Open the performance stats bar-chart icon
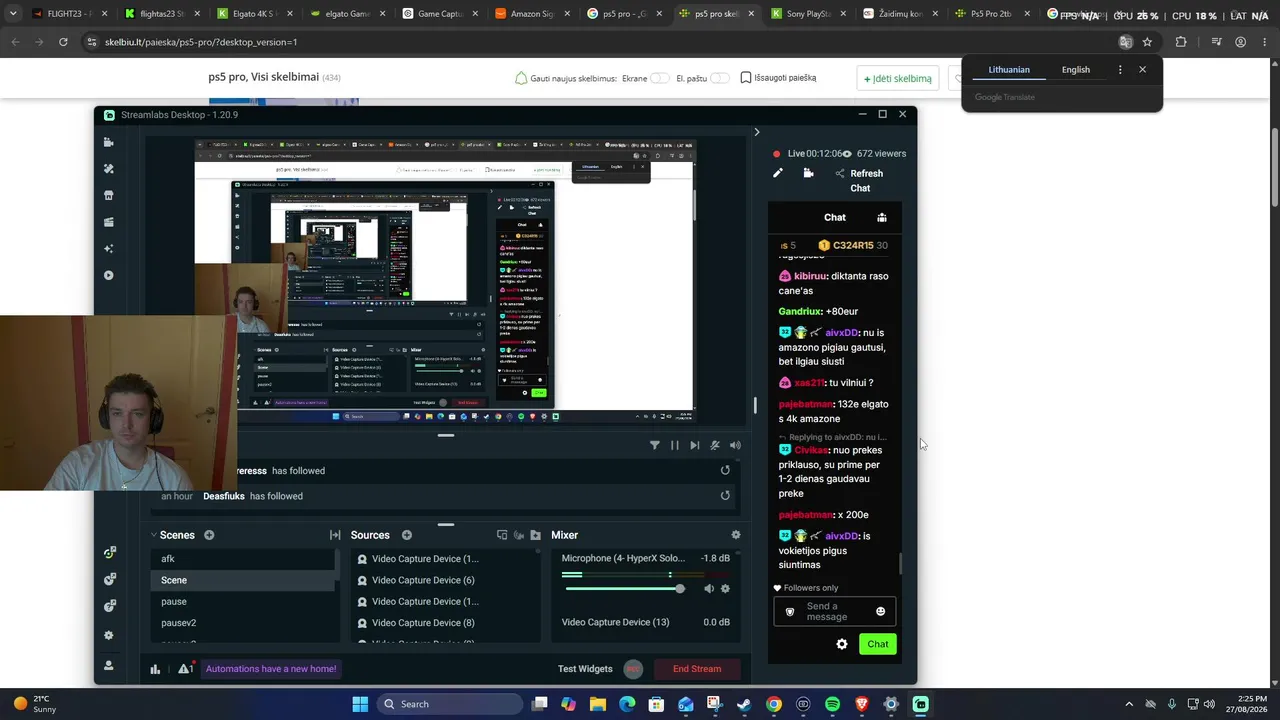Image resolution: width=1280 pixels, height=720 pixels. [155, 669]
